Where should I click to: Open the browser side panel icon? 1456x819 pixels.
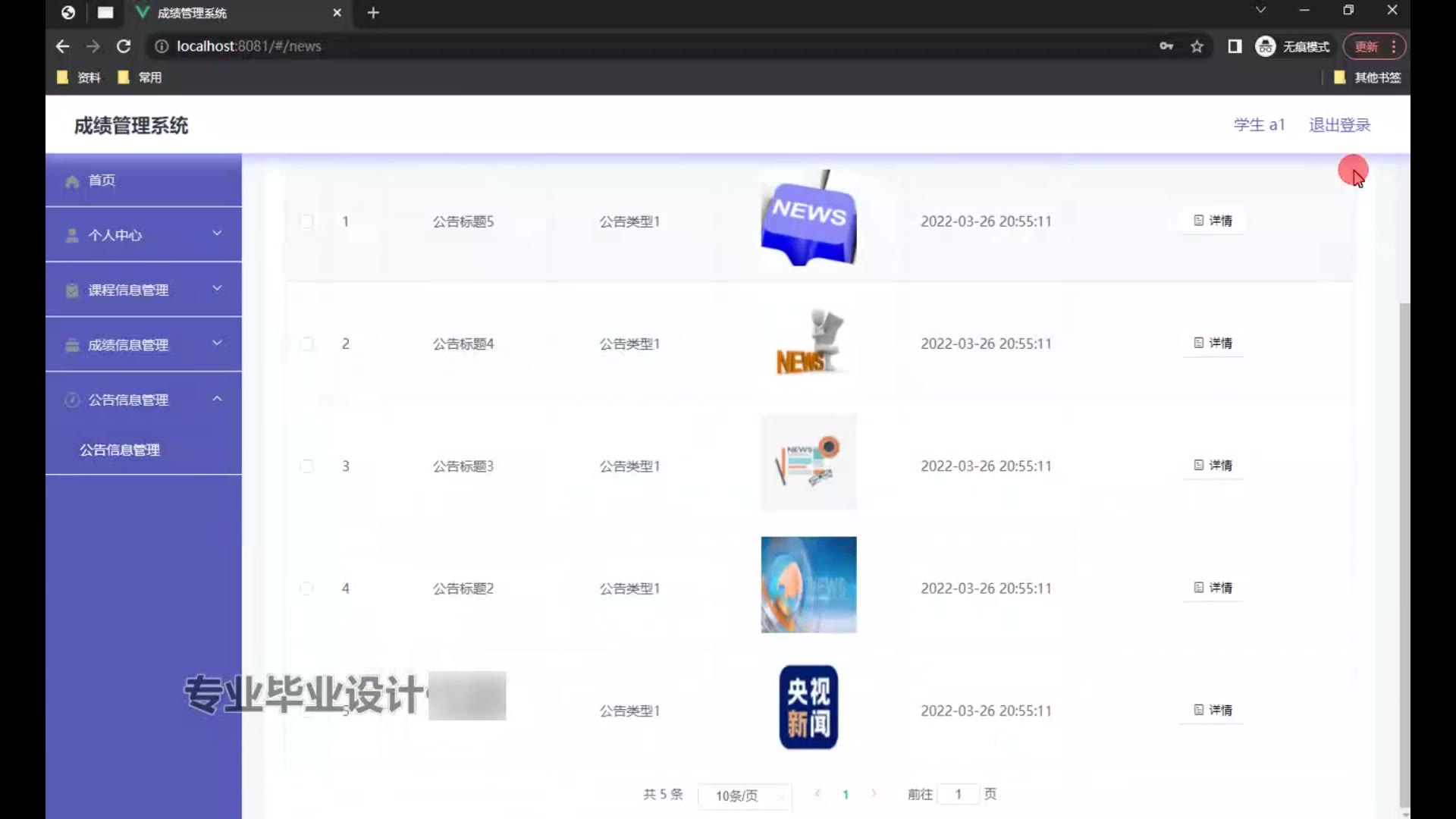click(1235, 46)
